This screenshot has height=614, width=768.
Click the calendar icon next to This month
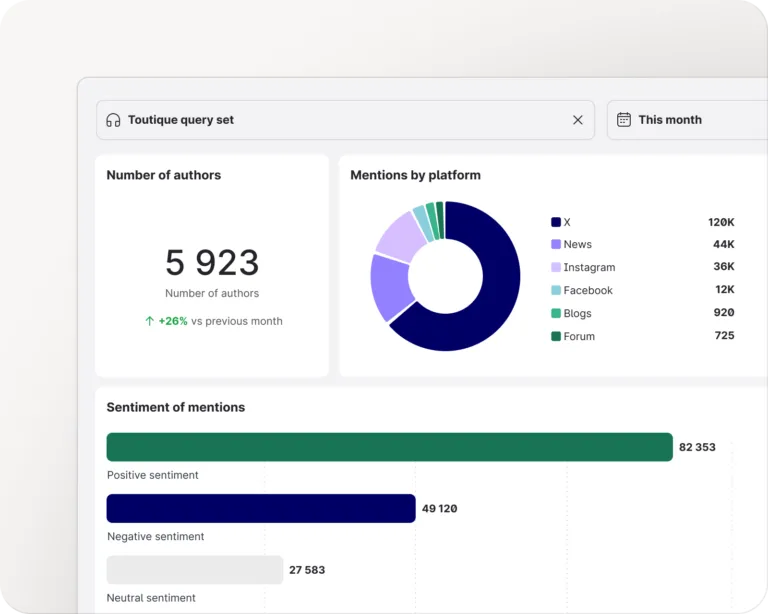tap(624, 119)
